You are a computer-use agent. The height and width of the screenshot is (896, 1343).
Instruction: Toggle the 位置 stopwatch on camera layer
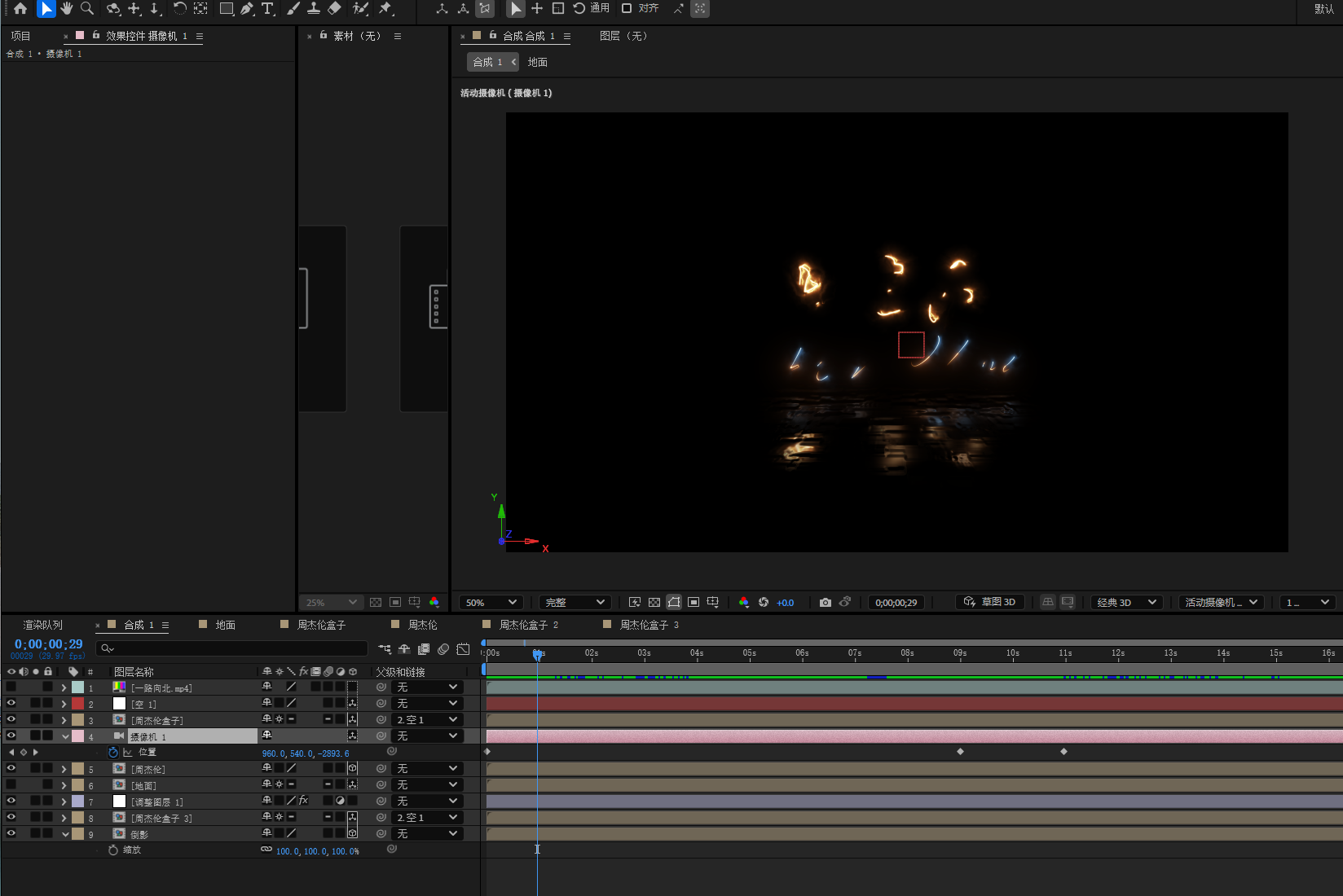point(113,753)
